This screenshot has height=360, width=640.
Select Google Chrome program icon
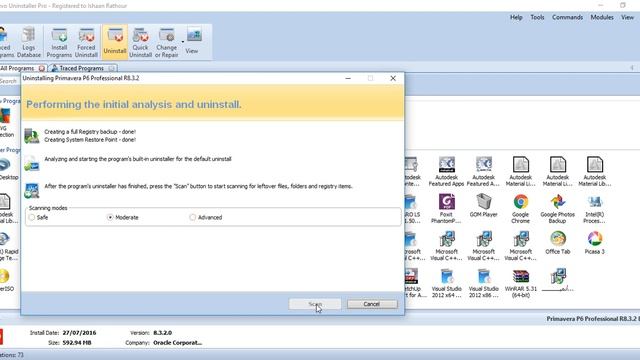520,209
